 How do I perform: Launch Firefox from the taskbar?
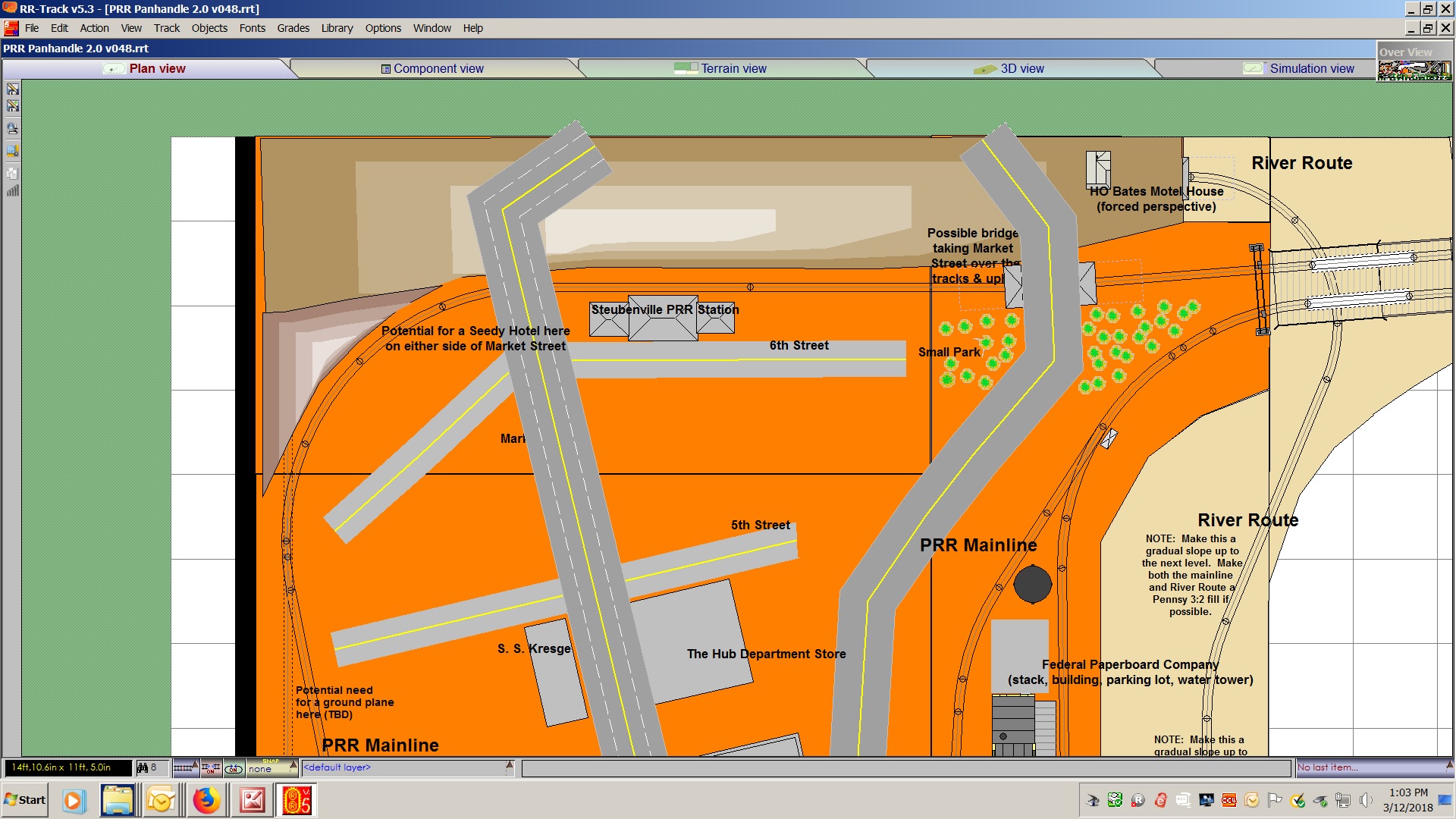coord(206,800)
